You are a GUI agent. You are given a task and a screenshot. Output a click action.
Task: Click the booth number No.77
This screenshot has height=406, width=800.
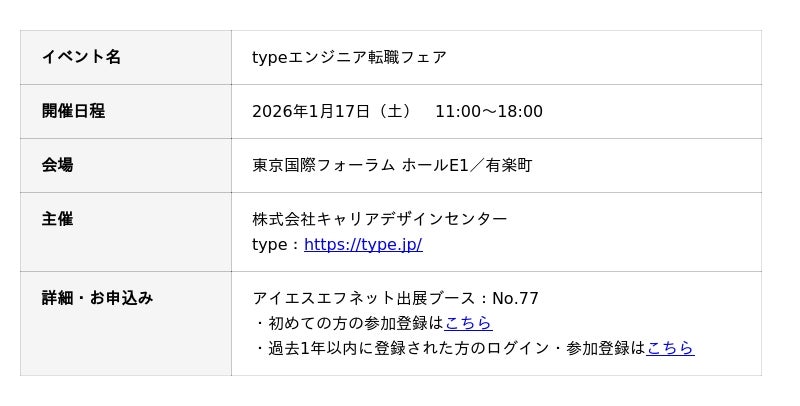(515, 298)
